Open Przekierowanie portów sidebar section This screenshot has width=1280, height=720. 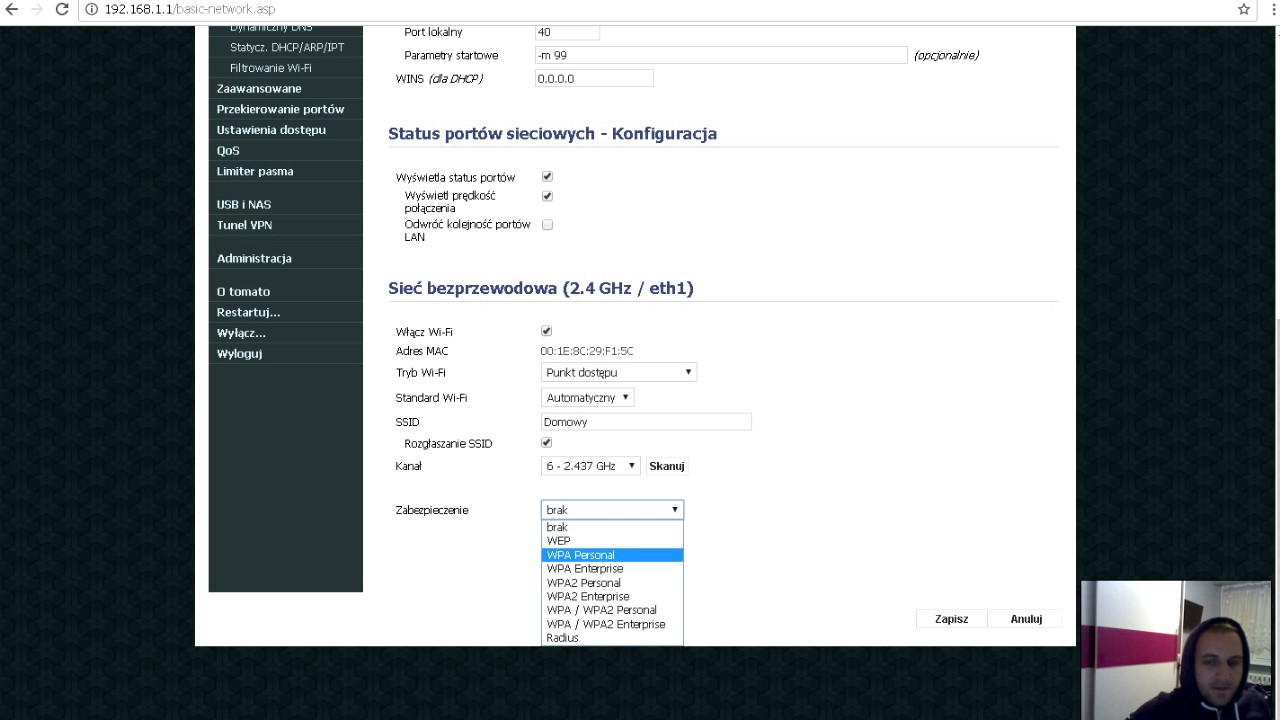[x=280, y=109]
